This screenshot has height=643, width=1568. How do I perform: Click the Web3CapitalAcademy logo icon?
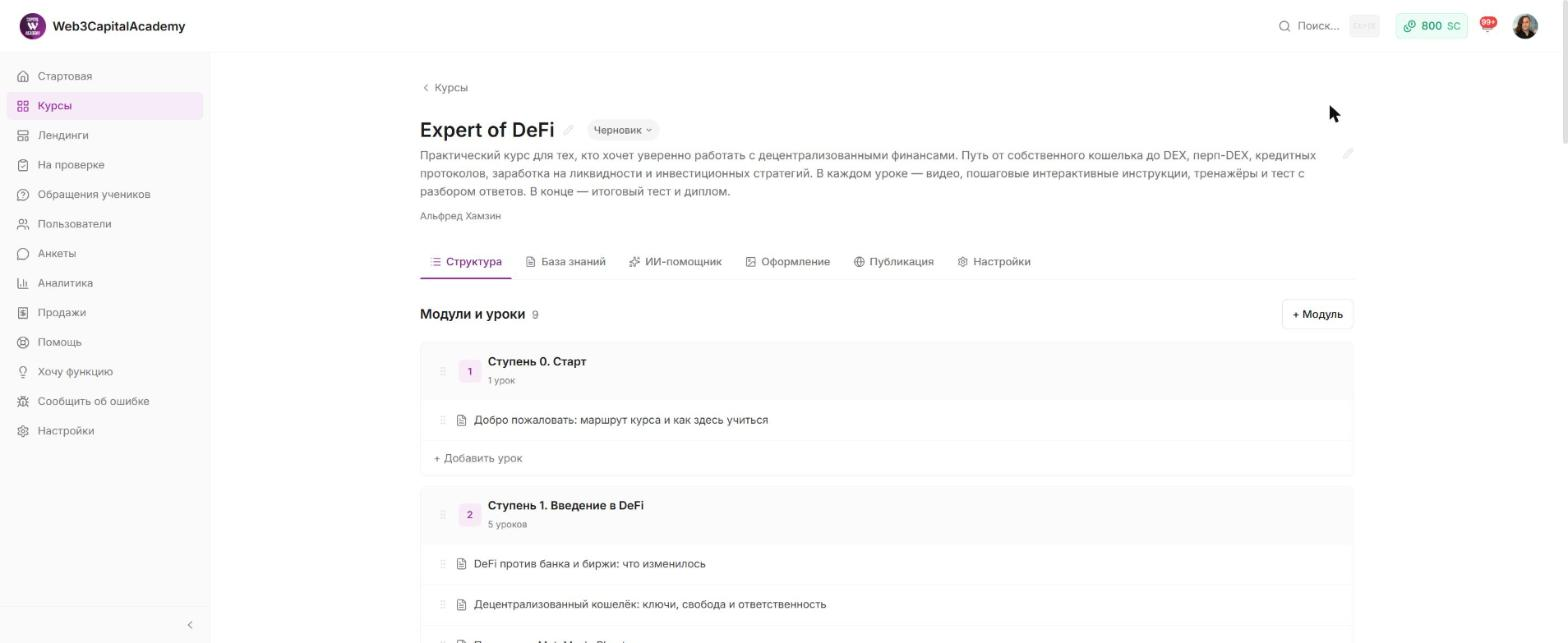pos(32,26)
